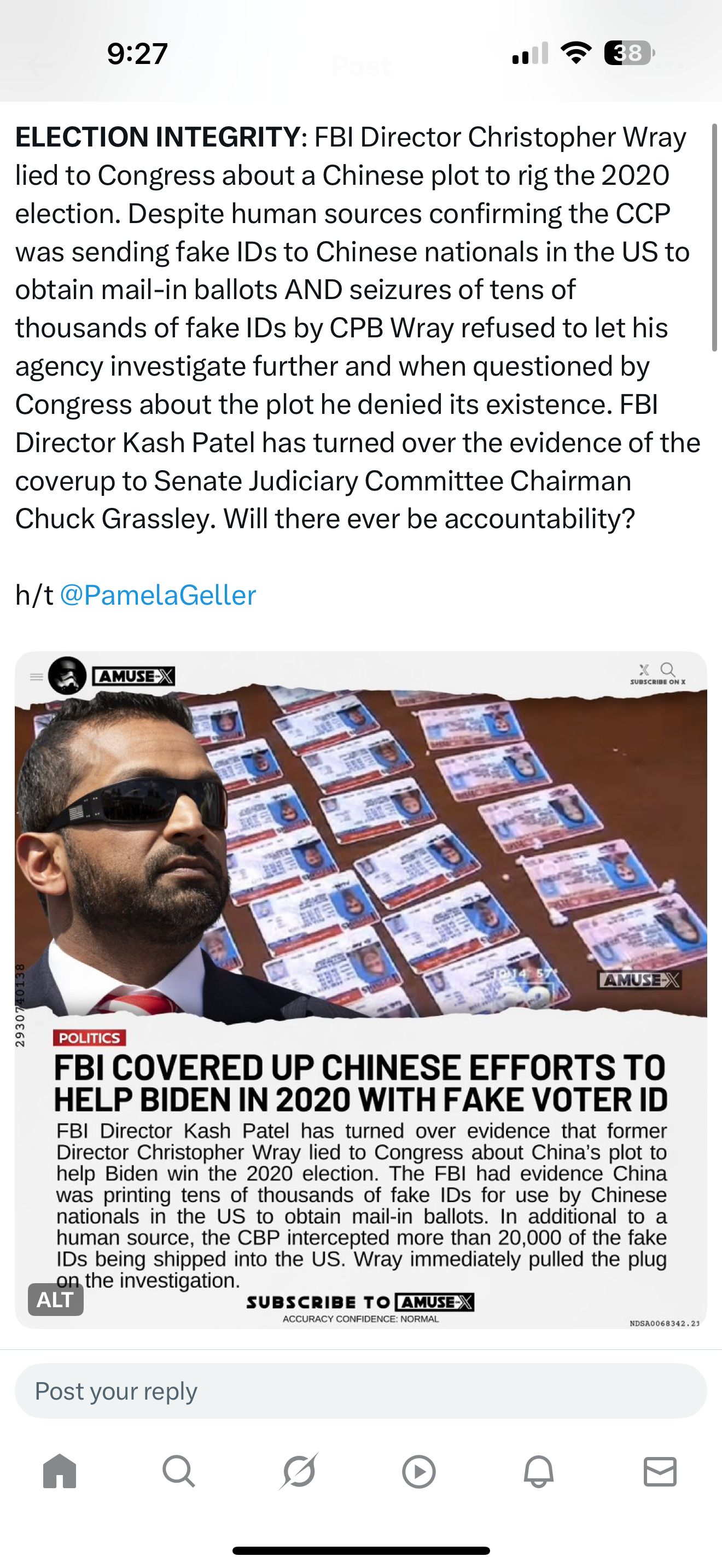Open the video play tab

pyautogui.click(x=419, y=1472)
